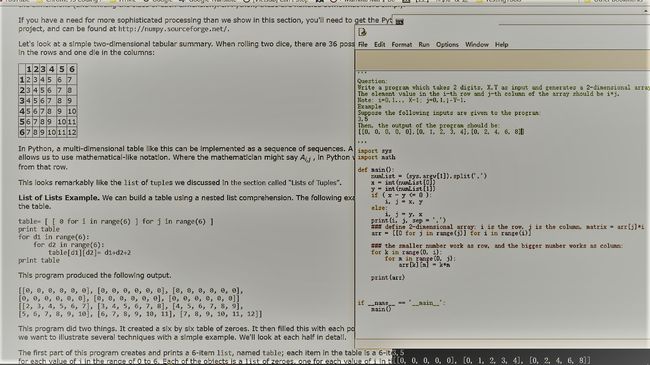Click the "Lists of Tuples" section reference text
Viewport: 650px width, 365px height.
point(314,182)
